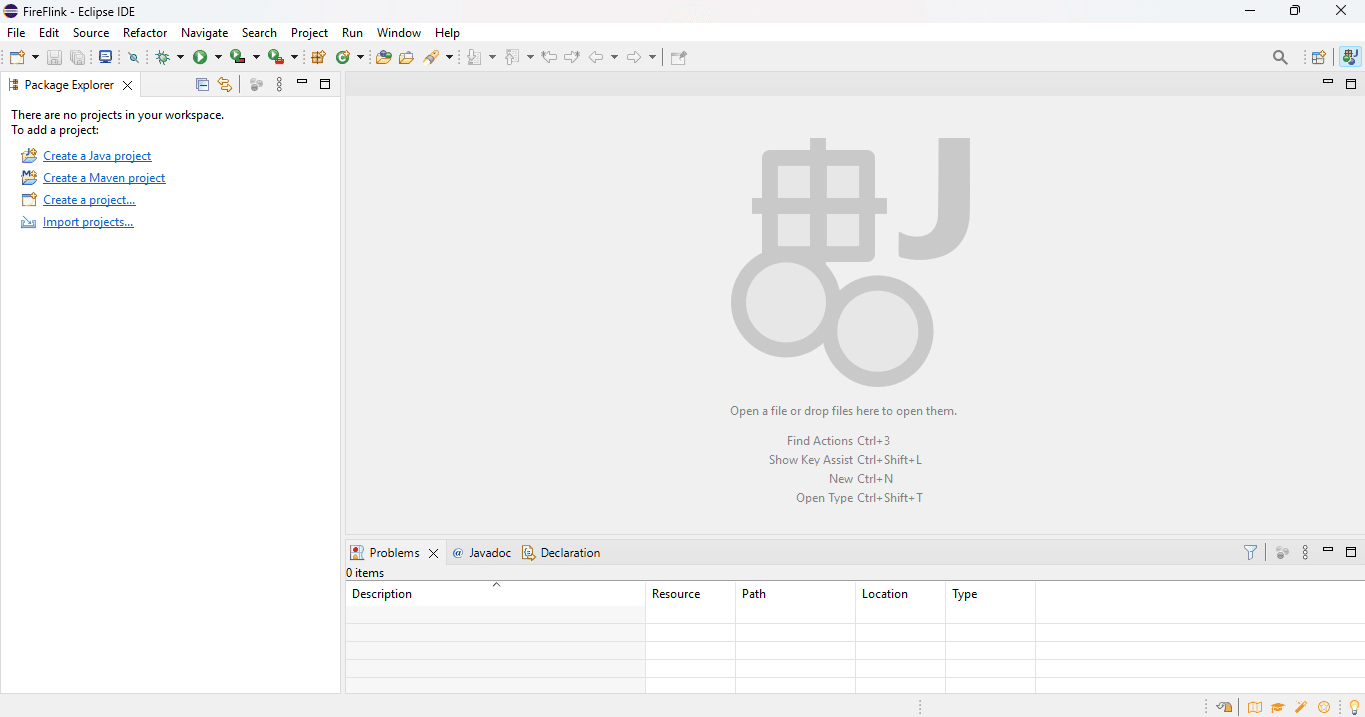Click the Create a Java project link
The height and width of the screenshot is (717, 1365).
tap(97, 156)
